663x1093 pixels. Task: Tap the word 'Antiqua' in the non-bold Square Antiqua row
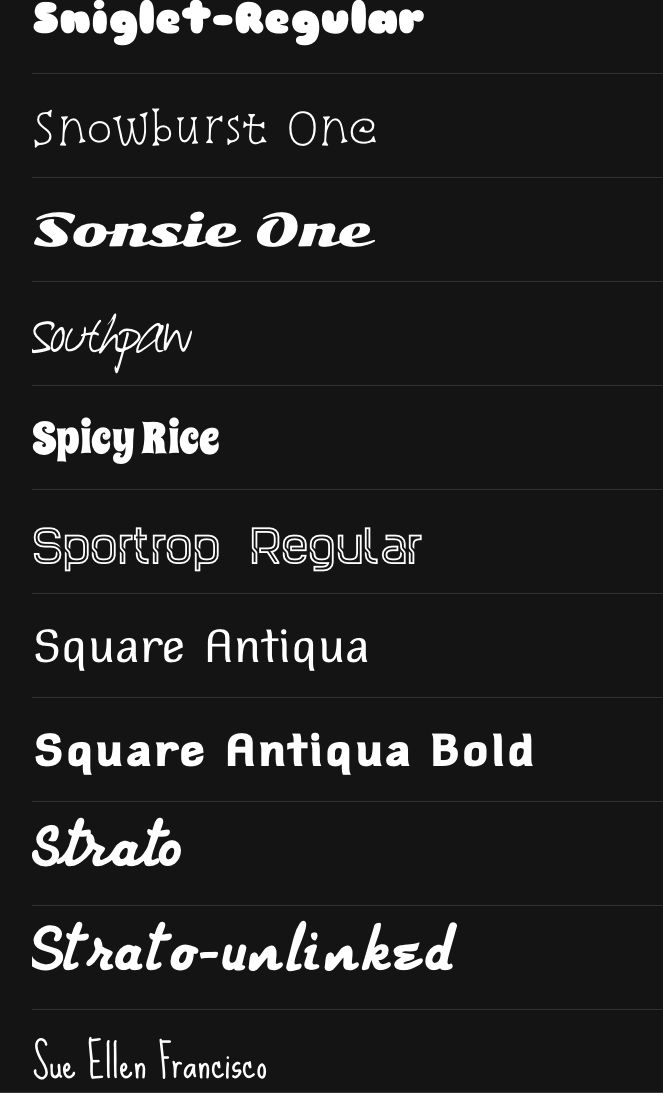(287, 648)
